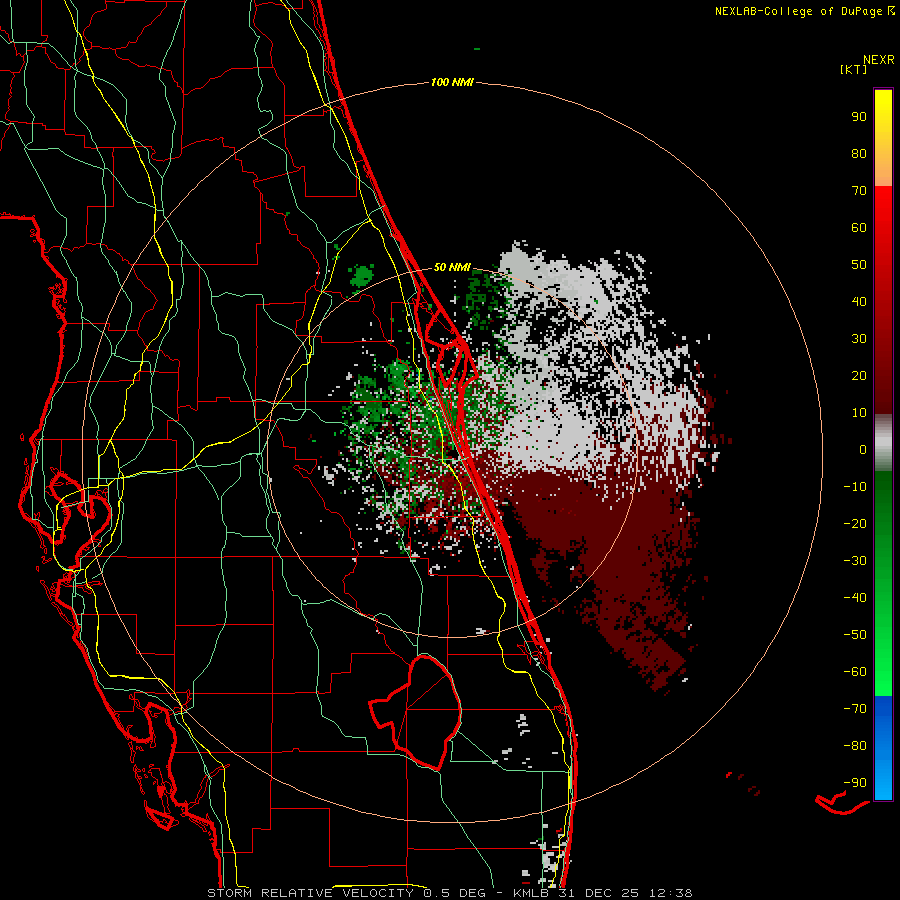
Task: Select the 0 knot scale label
Action: [x=863, y=449]
